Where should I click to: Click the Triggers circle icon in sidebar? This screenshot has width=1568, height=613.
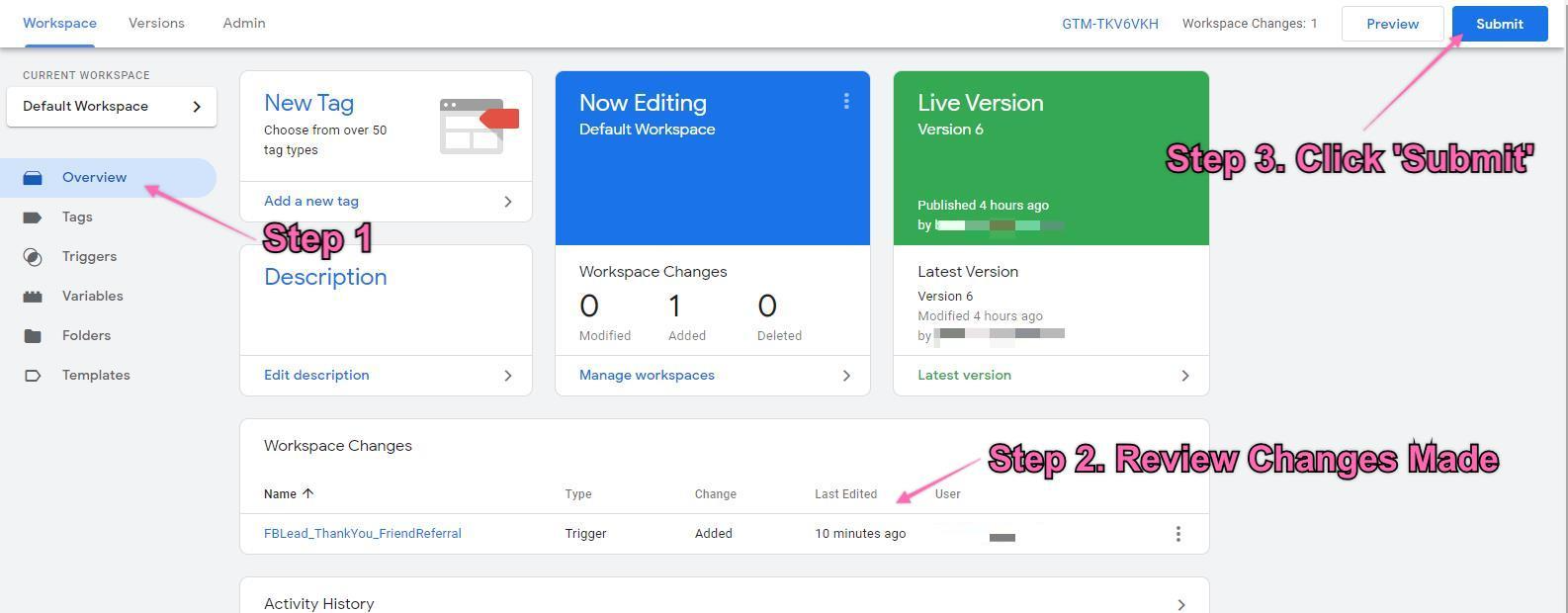click(33, 257)
